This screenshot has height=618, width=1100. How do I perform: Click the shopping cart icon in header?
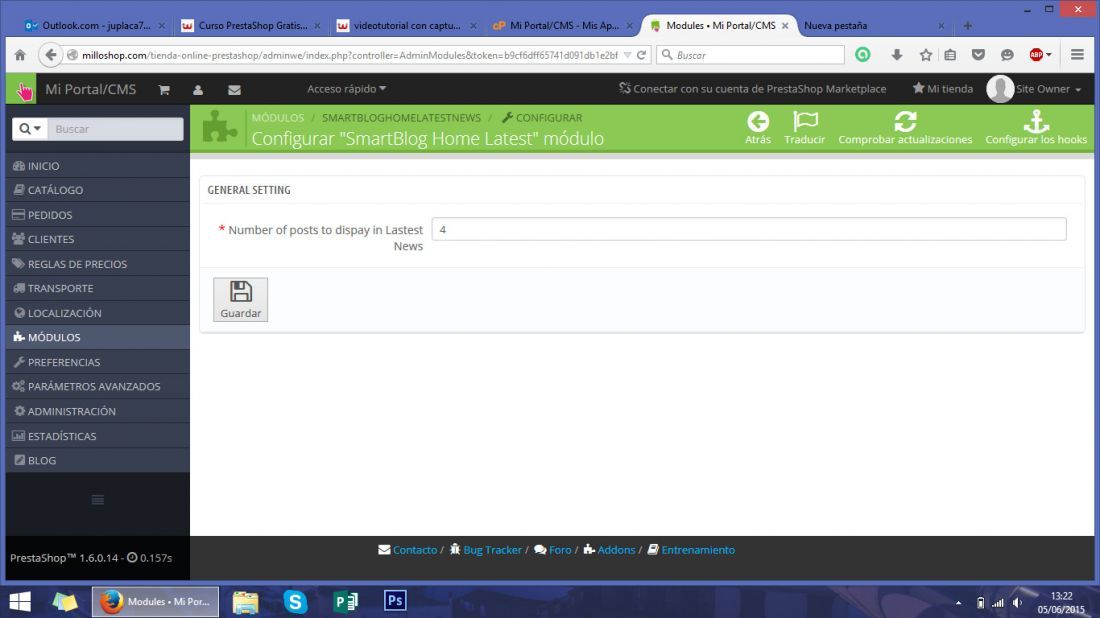163,90
